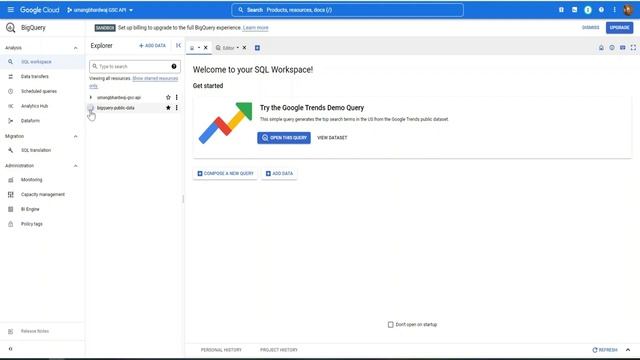Close the welcome home tab
This screenshot has height=360, width=640.
(x=206, y=48)
